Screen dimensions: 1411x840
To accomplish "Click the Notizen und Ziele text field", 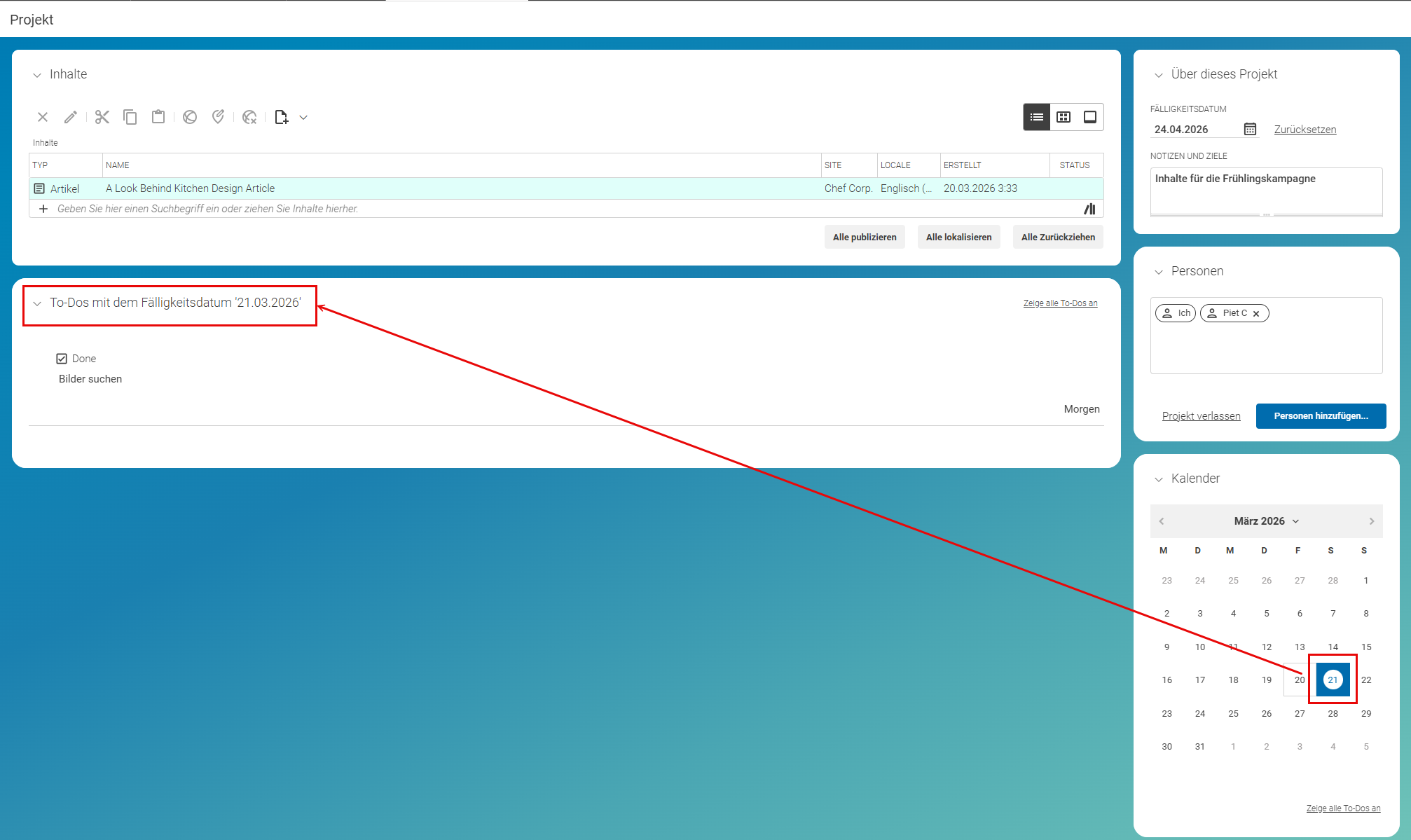I will coord(1267,191).
